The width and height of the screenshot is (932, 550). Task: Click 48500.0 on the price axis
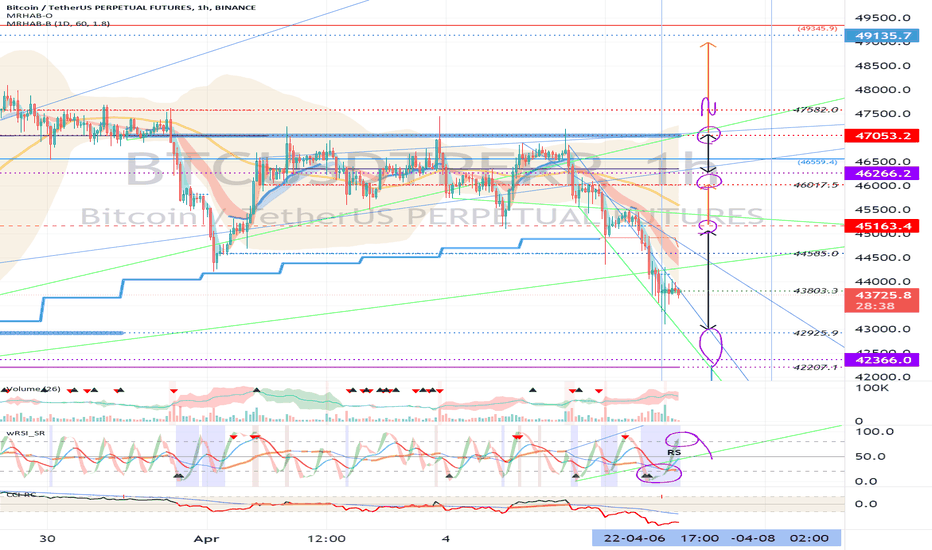pyautogui.click(x=882, y=65)
